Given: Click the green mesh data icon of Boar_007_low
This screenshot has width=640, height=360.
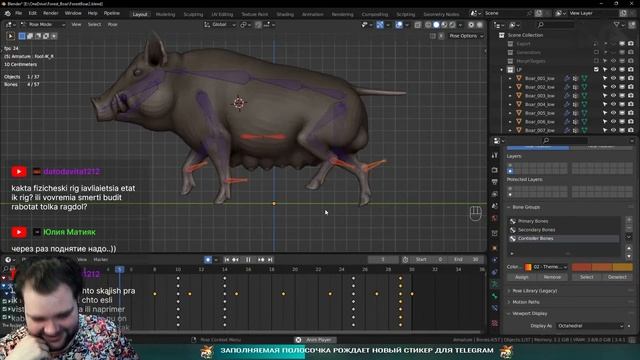Looking at the screenshot, I should pos(584,130).
